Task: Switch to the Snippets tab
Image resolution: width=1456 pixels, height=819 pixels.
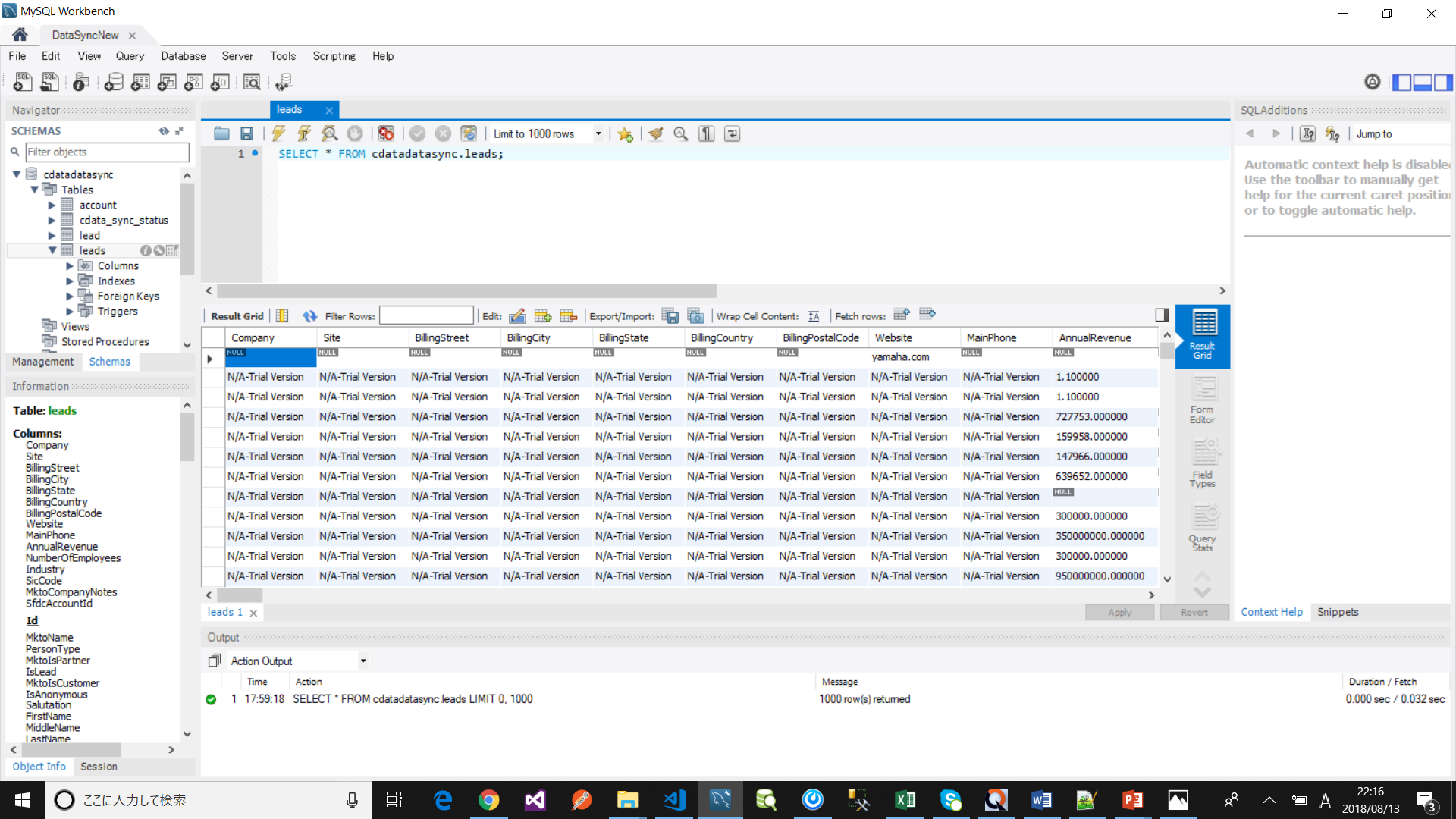Action: [x=1338, y=612]
